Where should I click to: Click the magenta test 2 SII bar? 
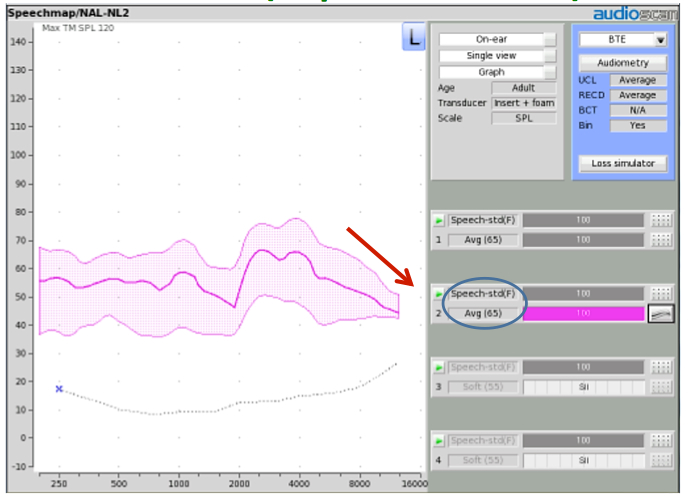coord(584,314)
